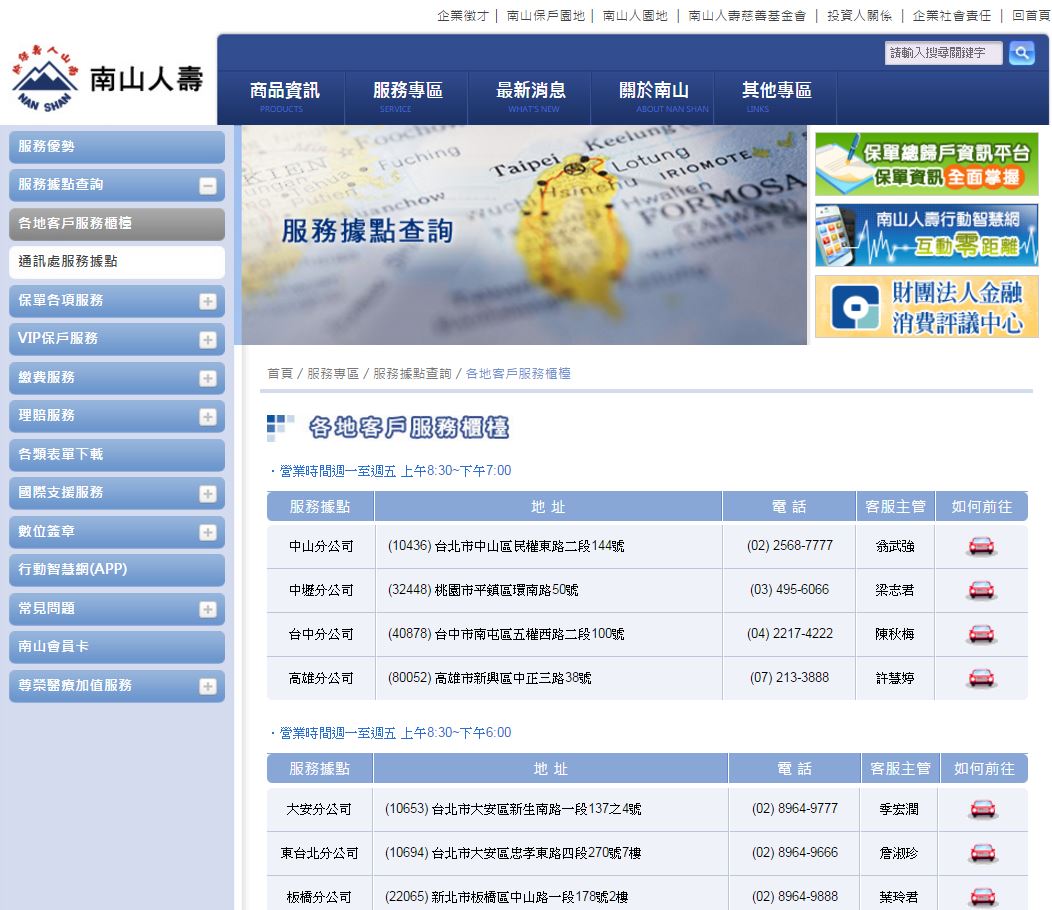
Task: Click the magnifier search button
Action: [1021, 53]
